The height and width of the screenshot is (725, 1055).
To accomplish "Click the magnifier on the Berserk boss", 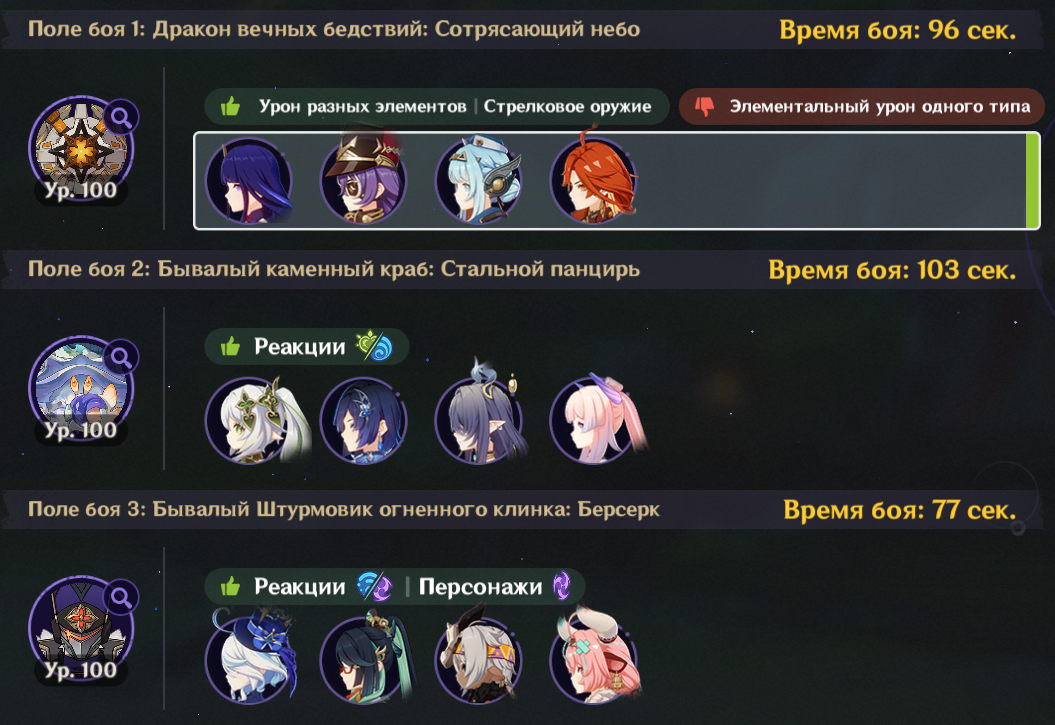I will click(x=121, y=597).
